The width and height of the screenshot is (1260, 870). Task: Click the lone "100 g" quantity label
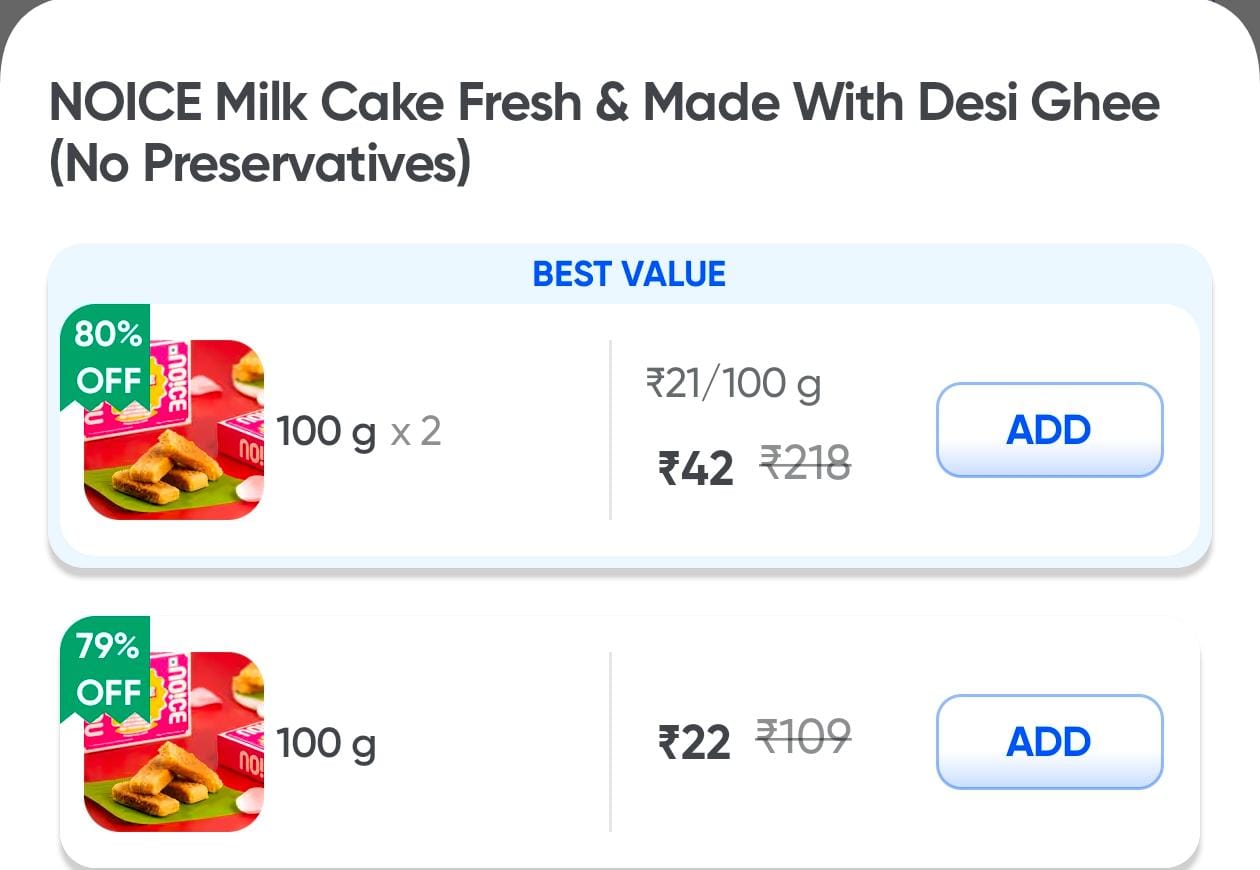tap(326, 744)
